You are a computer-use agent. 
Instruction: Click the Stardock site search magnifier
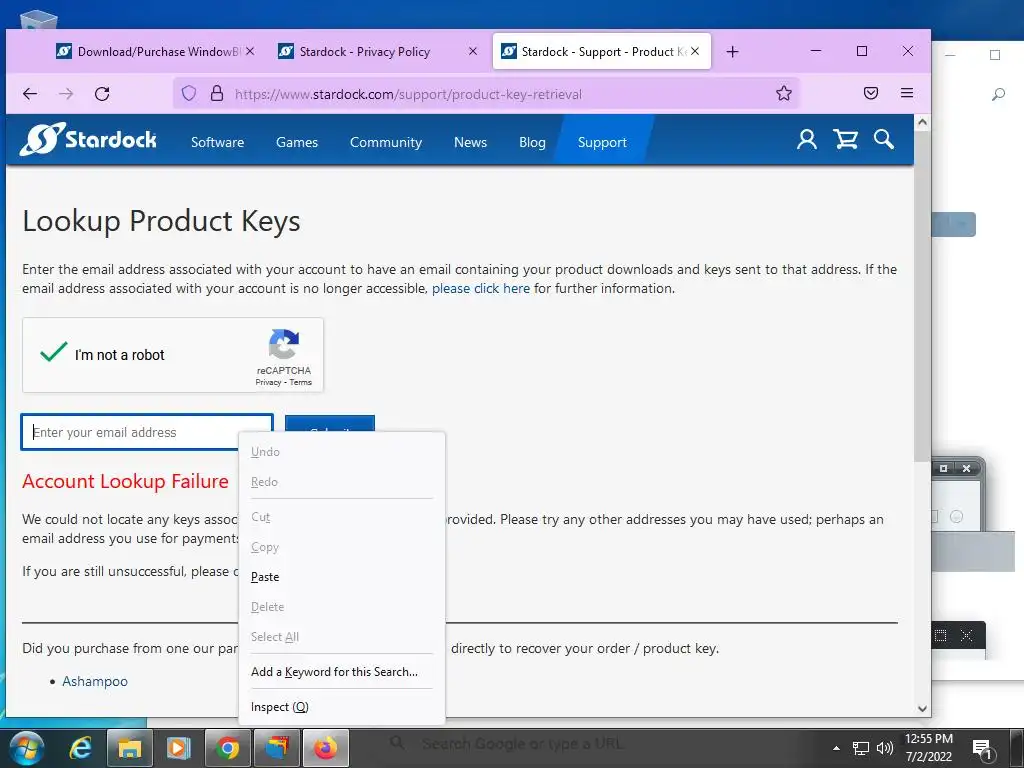(884, 139)
